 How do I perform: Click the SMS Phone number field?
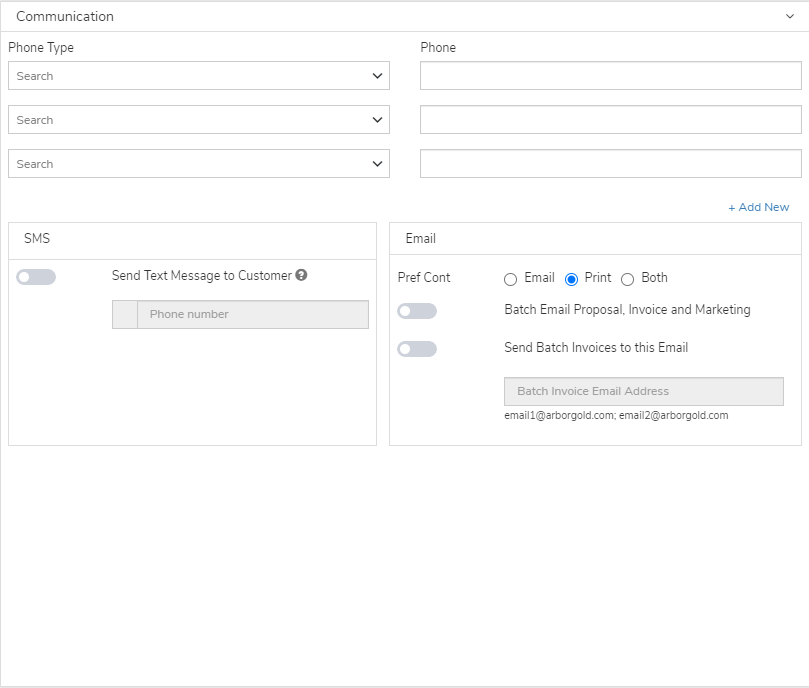coord(253,314)
